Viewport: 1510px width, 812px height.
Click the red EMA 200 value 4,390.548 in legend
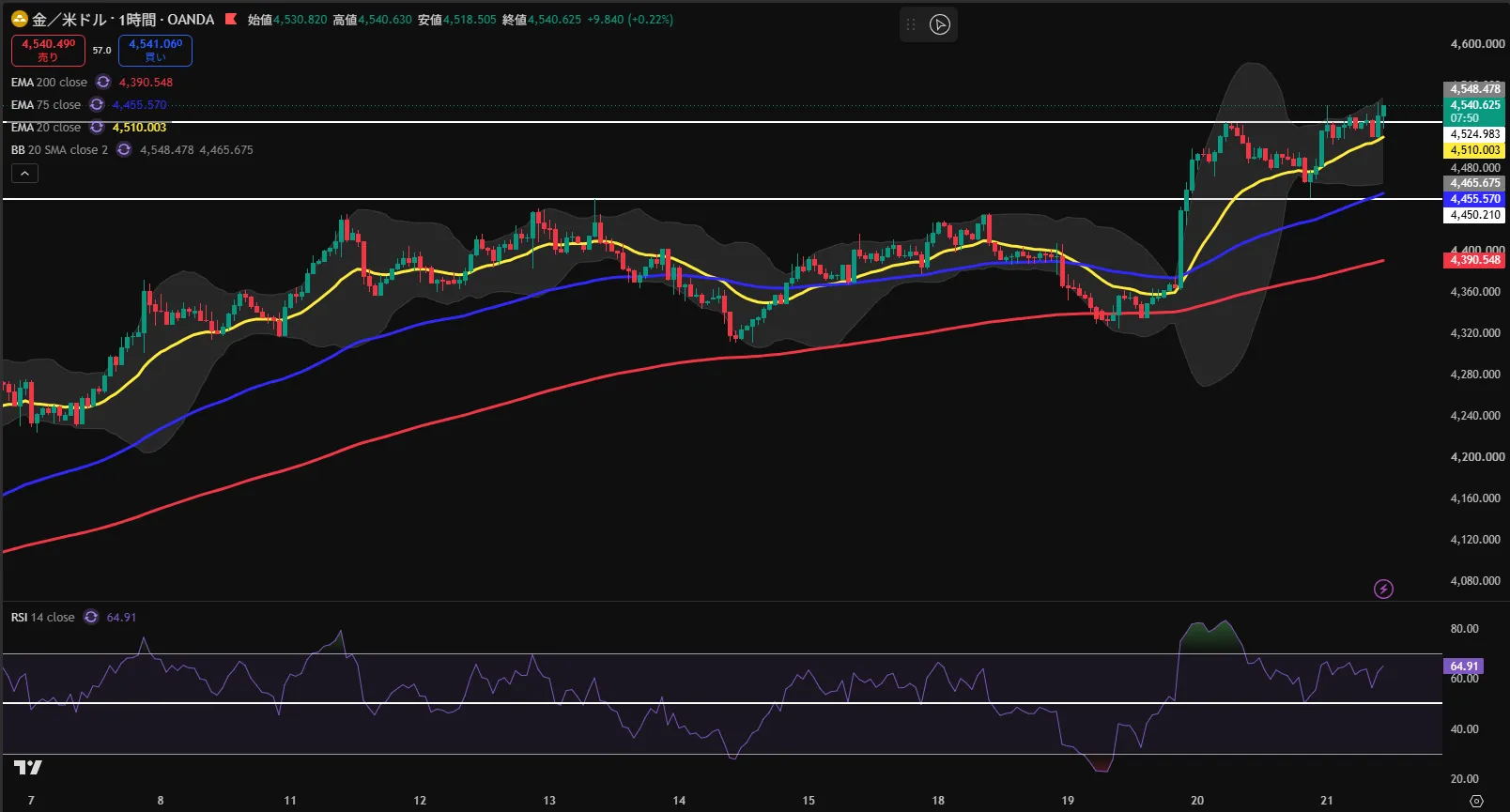[x=146, y=83]
